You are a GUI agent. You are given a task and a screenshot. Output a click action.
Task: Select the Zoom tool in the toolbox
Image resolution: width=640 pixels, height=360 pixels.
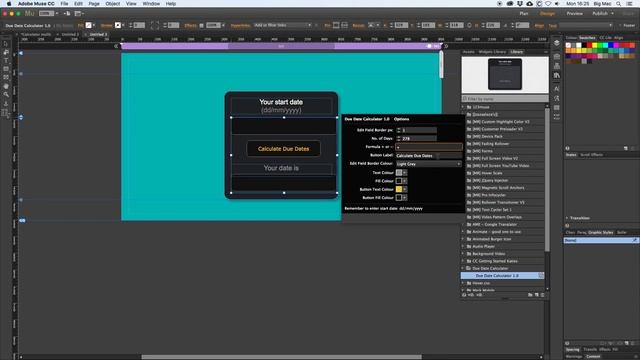pyautogui.click(x=6, y=95)
